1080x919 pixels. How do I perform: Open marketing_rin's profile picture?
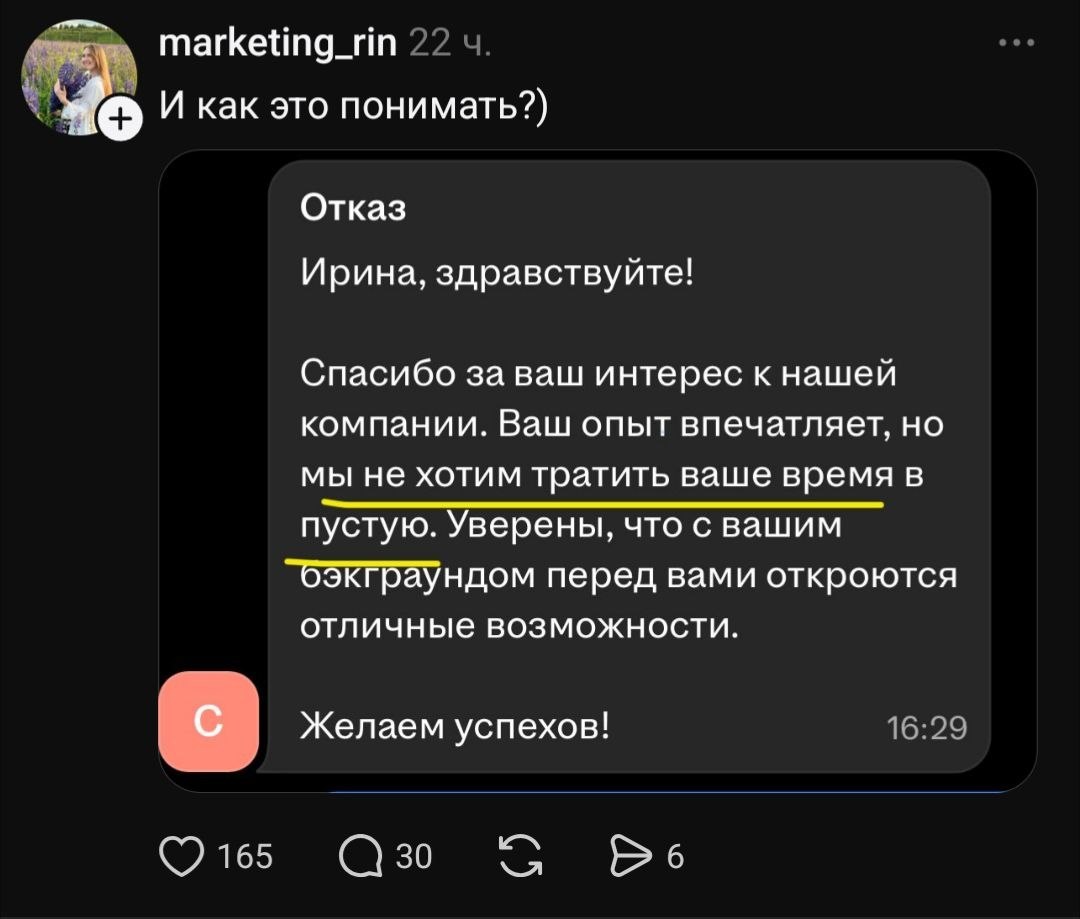pyautogui.click(x=76, y=76)
